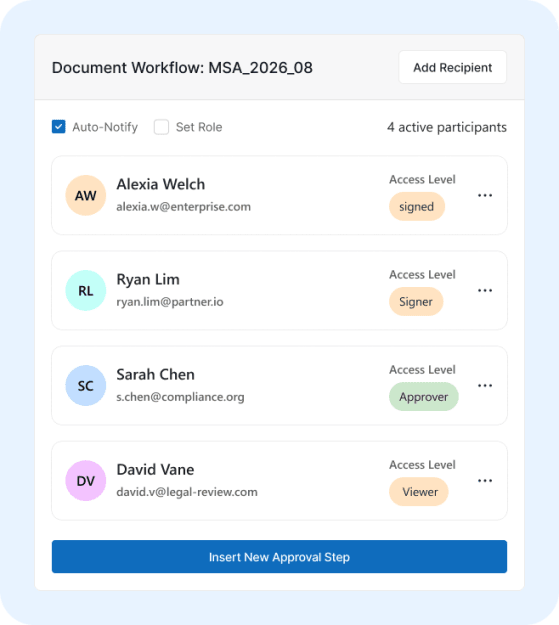Click the DV avatar circle

point(86,481)
